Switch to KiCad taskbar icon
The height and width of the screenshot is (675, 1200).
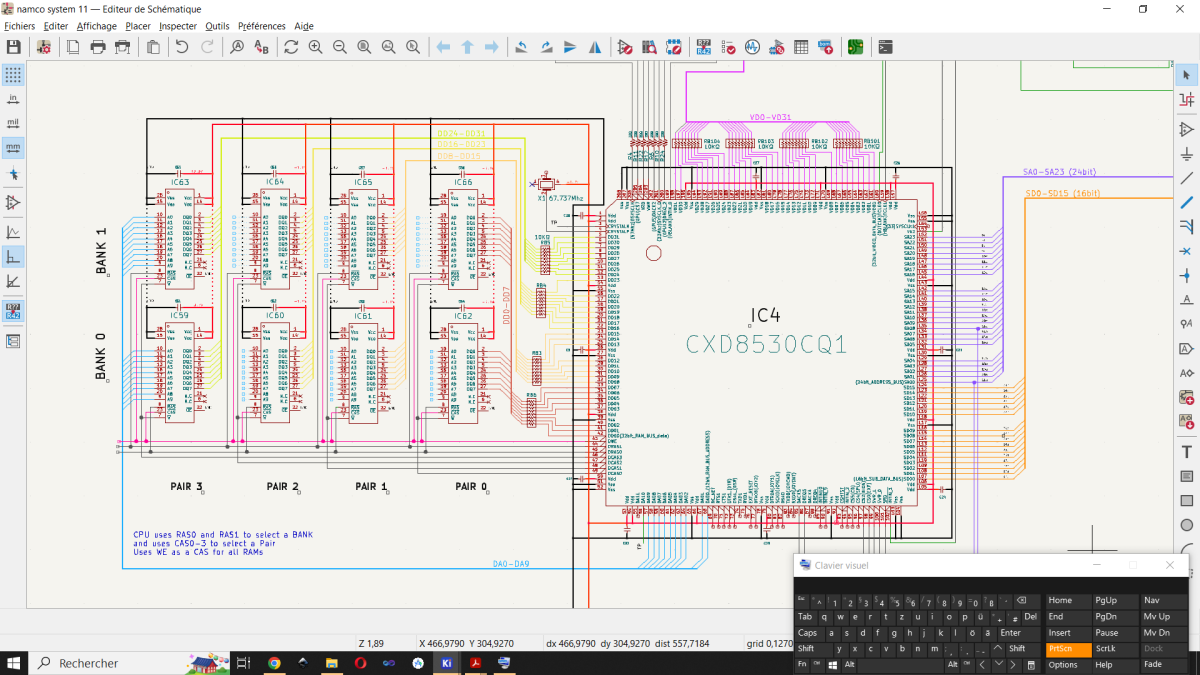[x=447, y=662]
